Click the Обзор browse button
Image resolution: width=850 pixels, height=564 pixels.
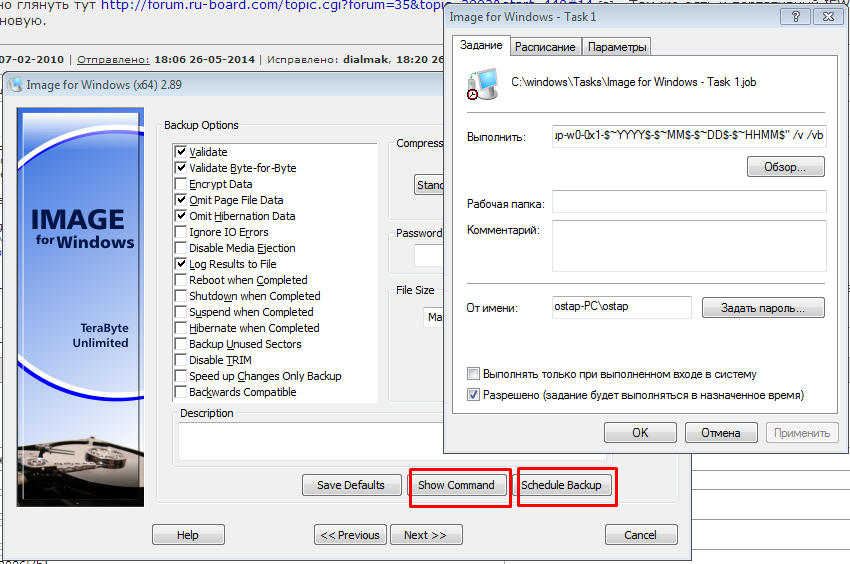tap(785, 166)
